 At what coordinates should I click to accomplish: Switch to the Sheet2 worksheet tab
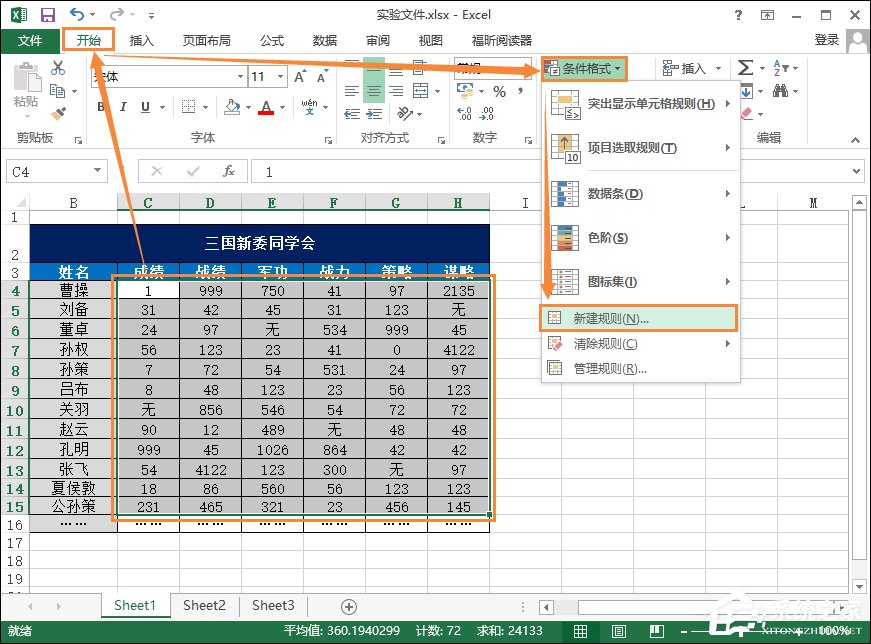coord(204,606)
